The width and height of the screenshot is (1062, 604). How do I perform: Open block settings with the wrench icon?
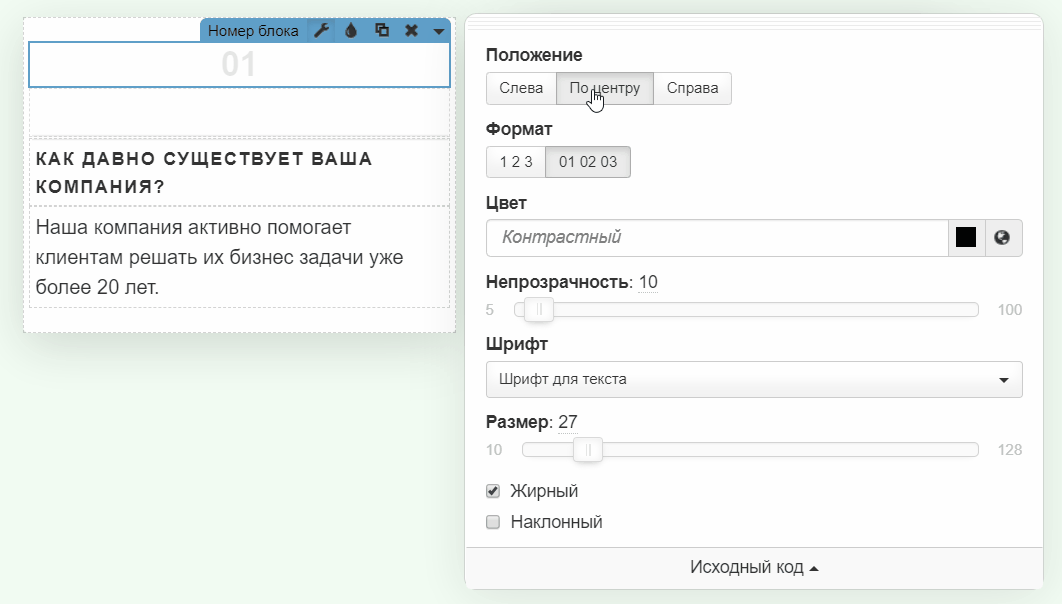(321, 31)
